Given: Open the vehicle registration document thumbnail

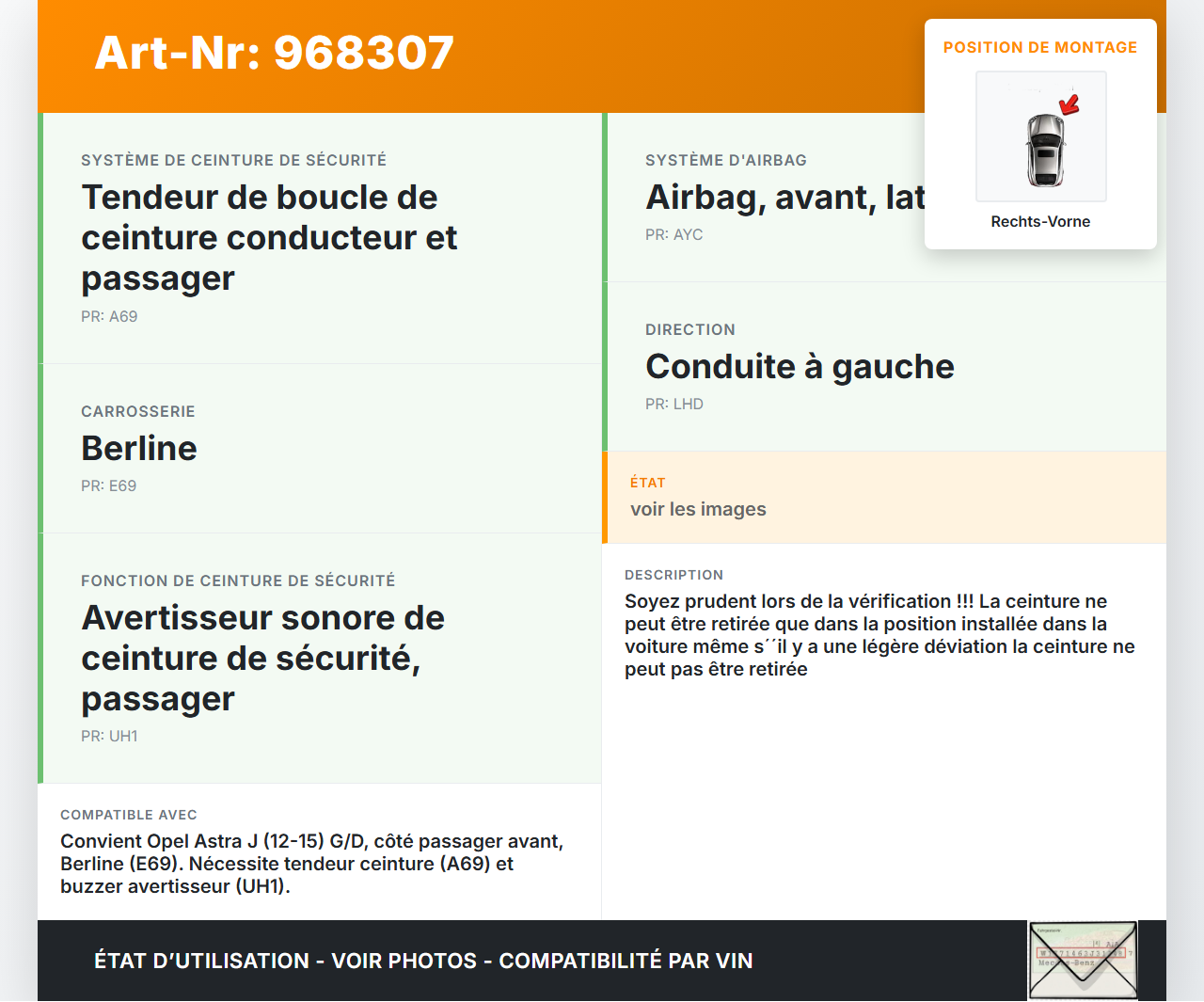Looking at the screenshot, I should pyautogui.click(x=1083, y=960).
